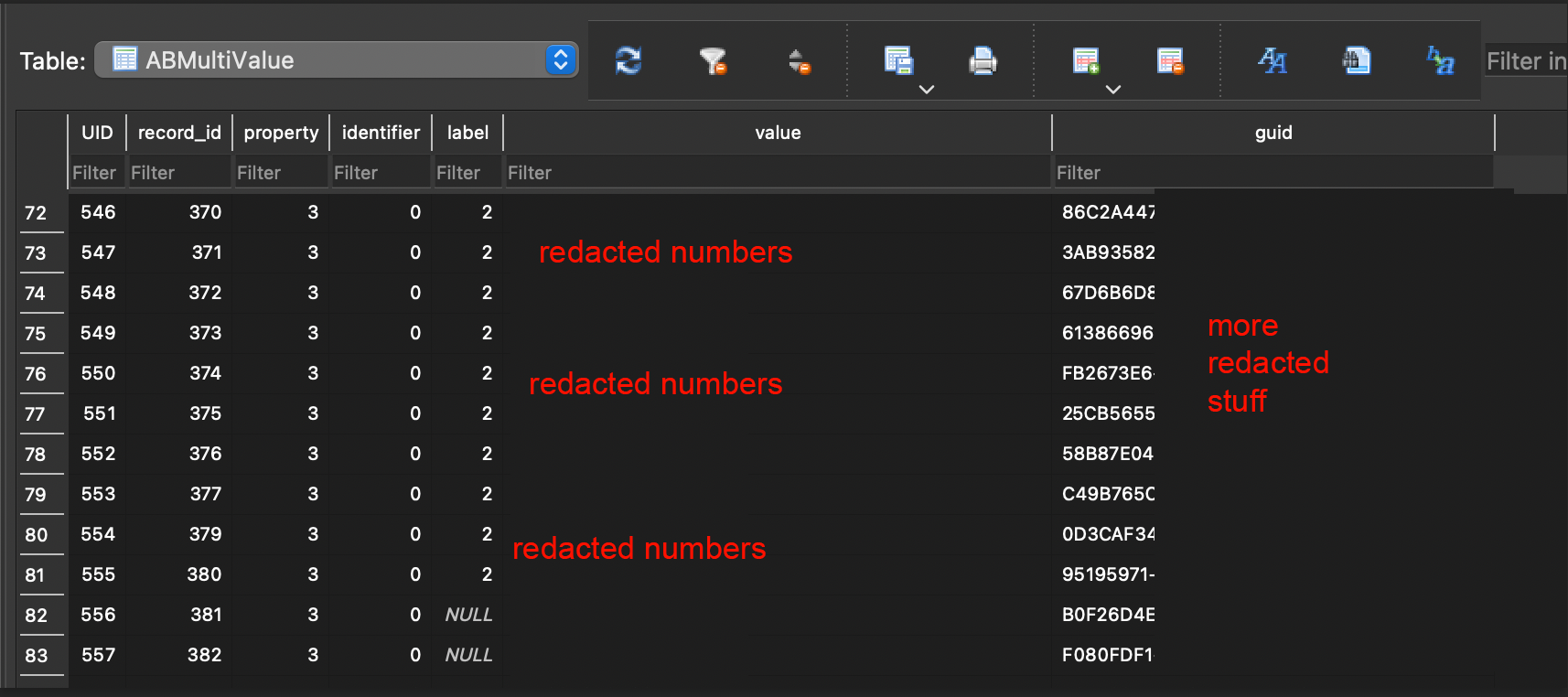Insert a new record into table
The width and height of the screenshot is (1568, 697).
(x=1086, y=61)
